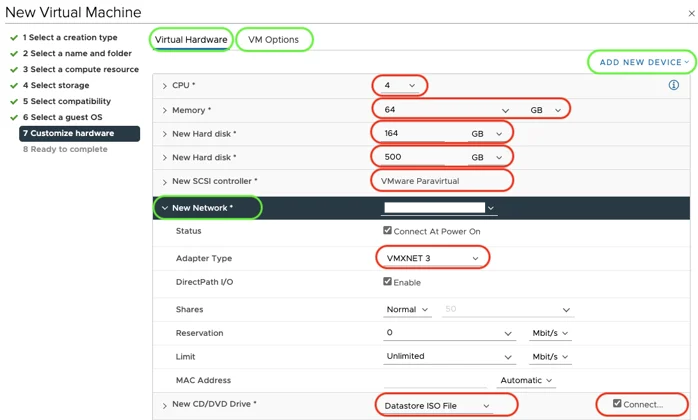Click the CPU info icon

[x=673, y=86]
